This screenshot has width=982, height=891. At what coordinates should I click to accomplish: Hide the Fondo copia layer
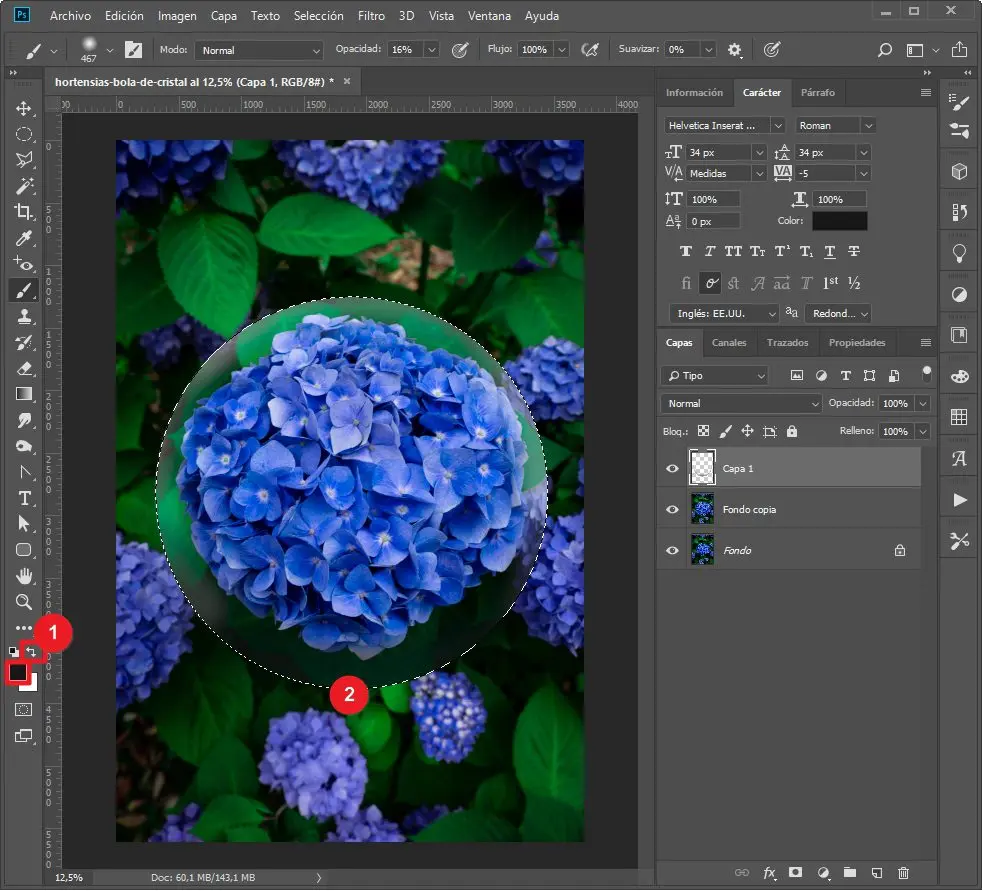tap(672, 509)
